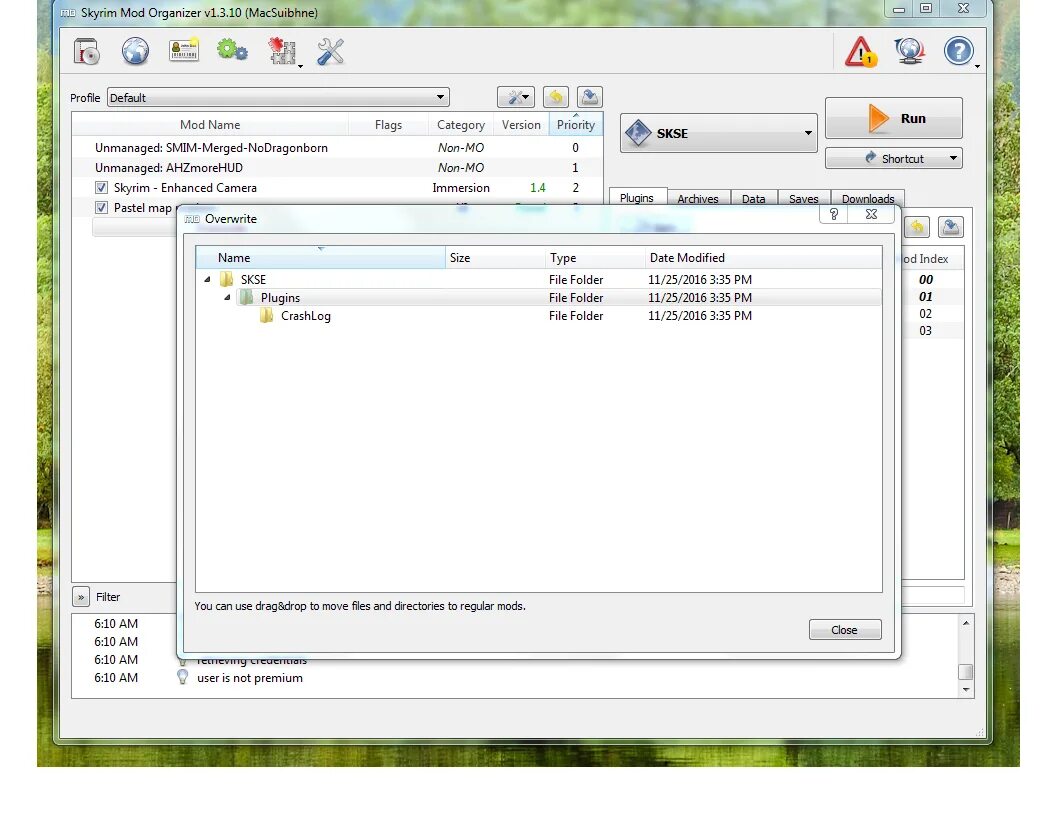Image resolution: width=1056 pixels, height=816 pixels.
Task: Click the Help question mark icon
Action: coord(958,51)
